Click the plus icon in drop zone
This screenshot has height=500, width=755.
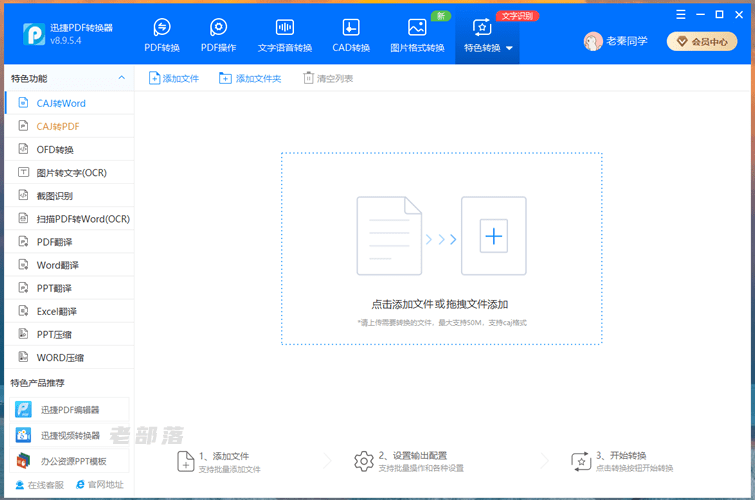(494, 236)
